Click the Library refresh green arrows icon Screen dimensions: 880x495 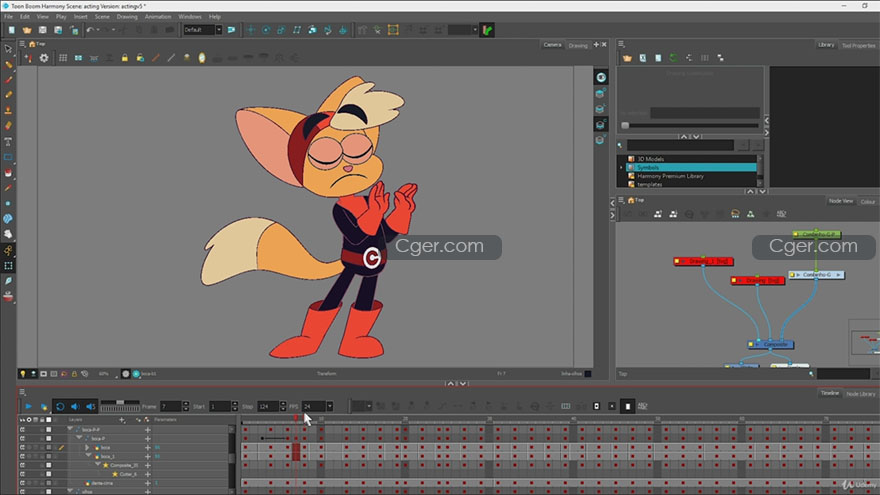tap(673, 58)
